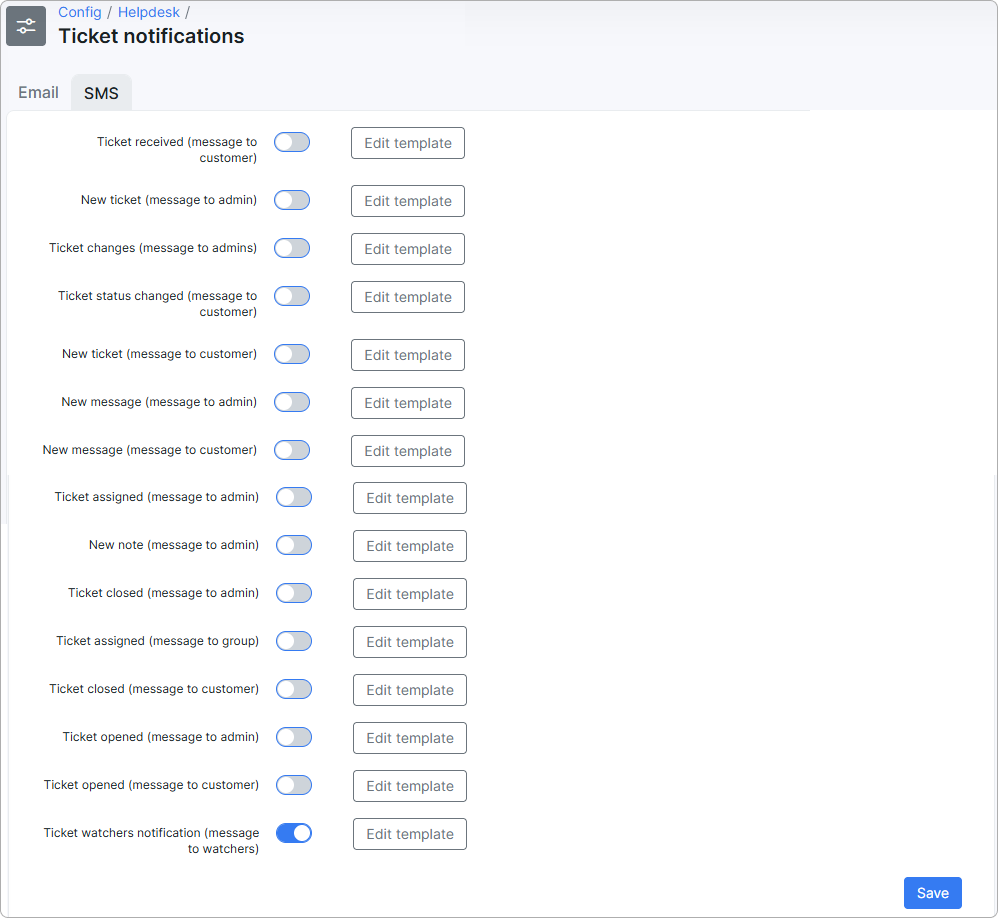
Task: Edit template for Ticket opened (message to admin)
Action: coord(410,738)
